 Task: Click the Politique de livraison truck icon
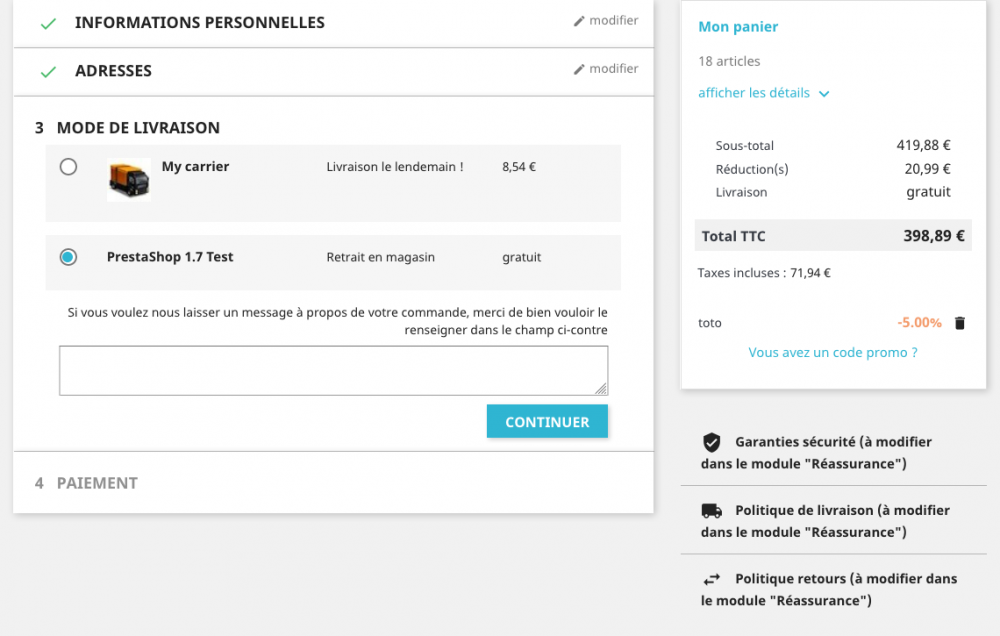(x=712, y=511)
